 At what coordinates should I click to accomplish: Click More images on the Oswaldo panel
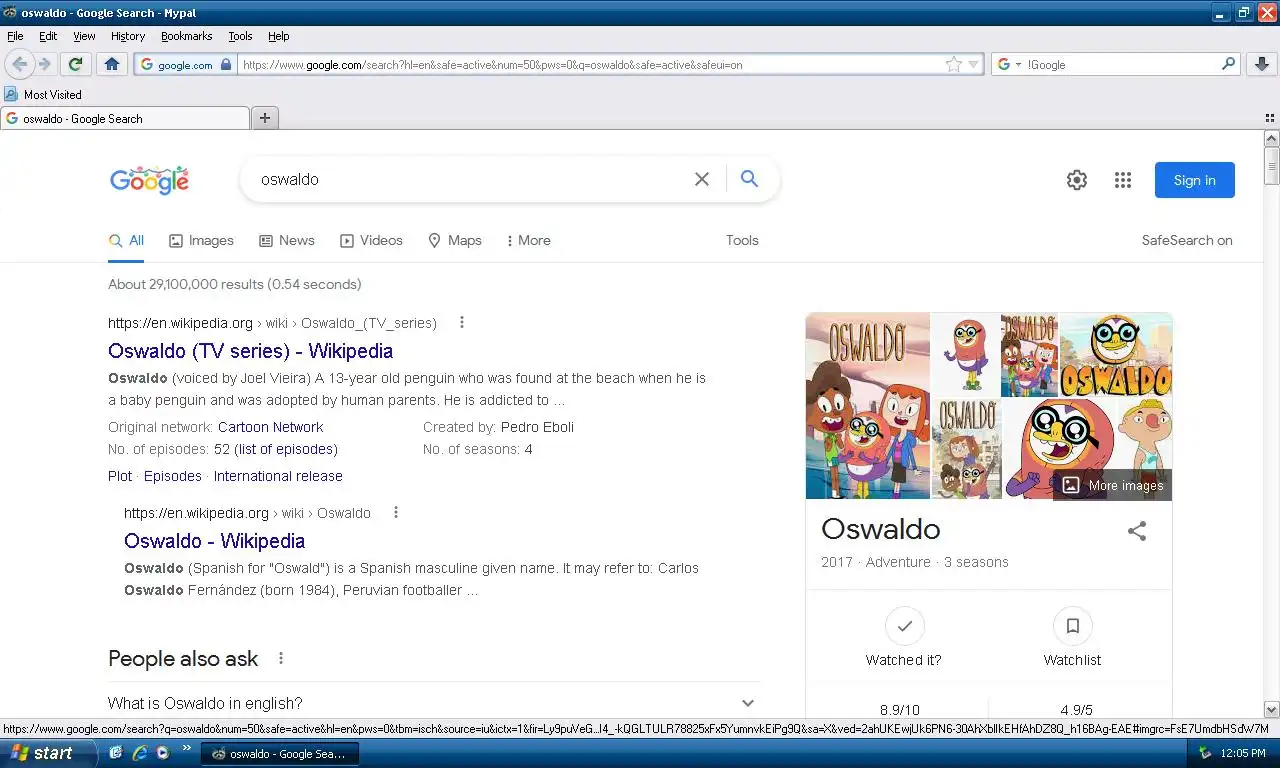pyautogui.click(x=1112, y=485)
